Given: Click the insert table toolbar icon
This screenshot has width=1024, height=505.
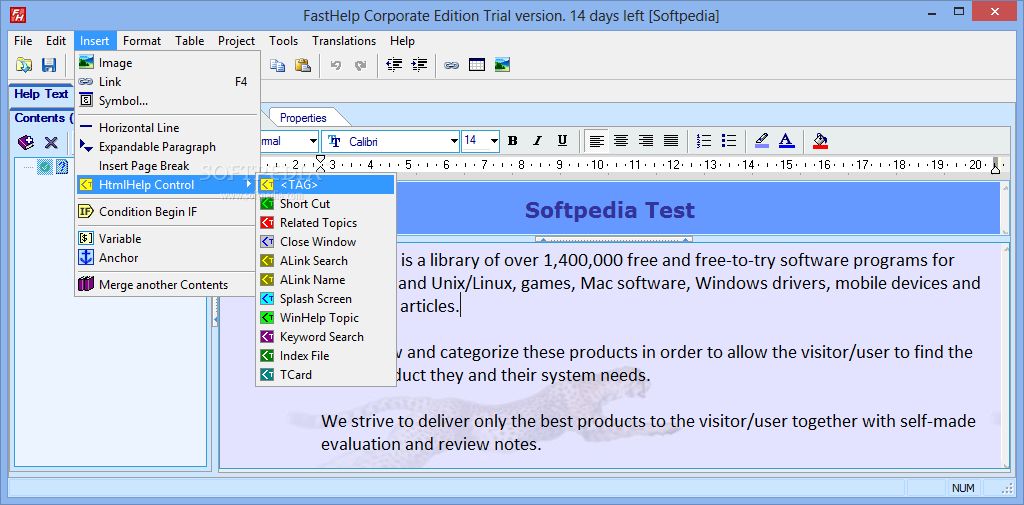Looking at the screenshot, I should pyautogui.click(x=477, y=65).
